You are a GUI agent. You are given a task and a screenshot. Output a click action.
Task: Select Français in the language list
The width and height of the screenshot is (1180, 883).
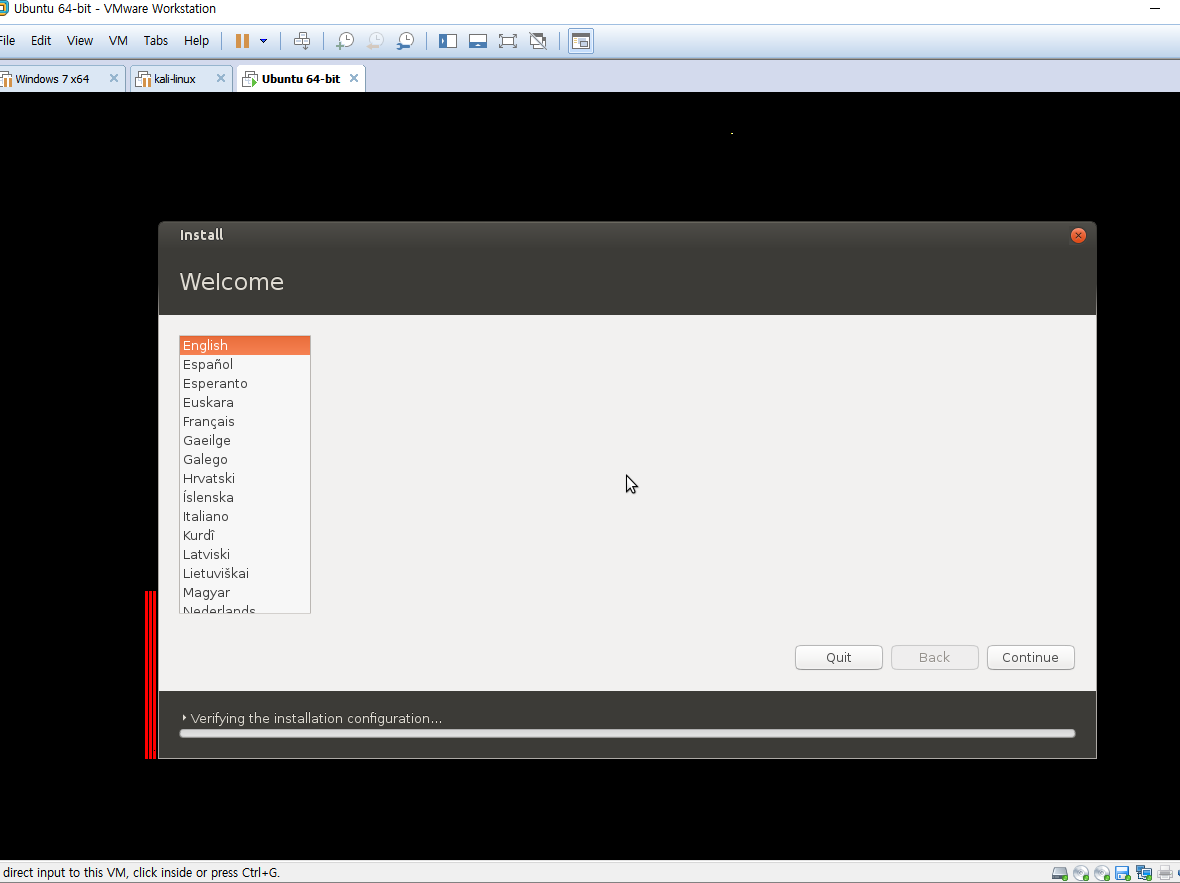[245, 422]
